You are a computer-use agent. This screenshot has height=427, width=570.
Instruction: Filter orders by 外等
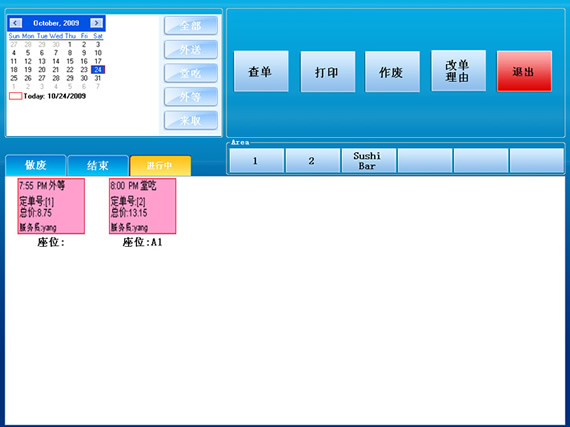click(x=191, y=97)
